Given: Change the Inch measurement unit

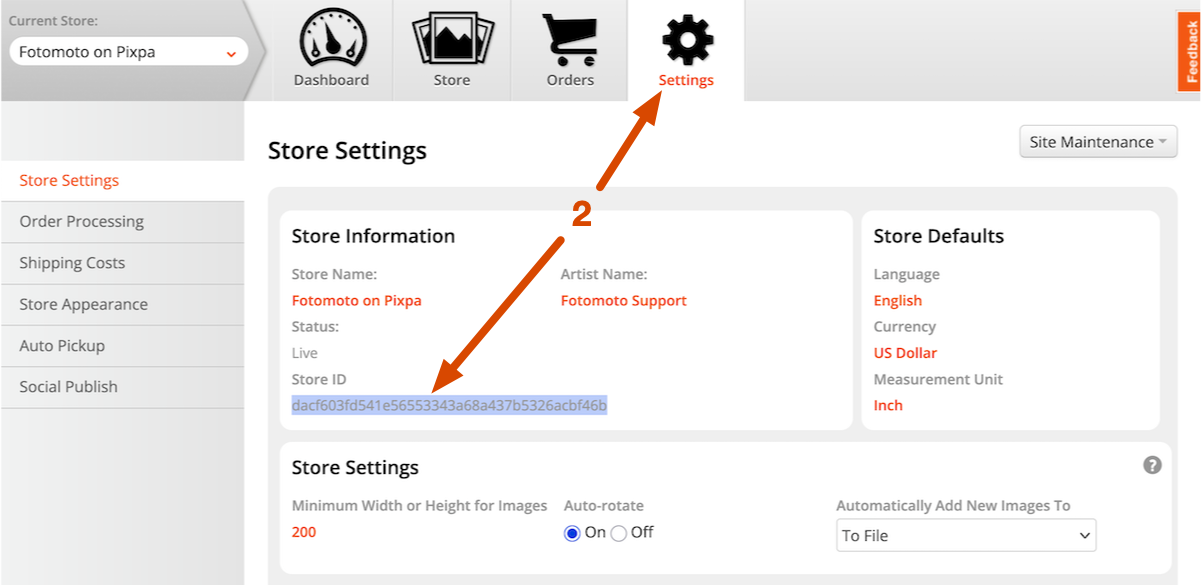Looking at the screenshot, I should pos(888,405).
